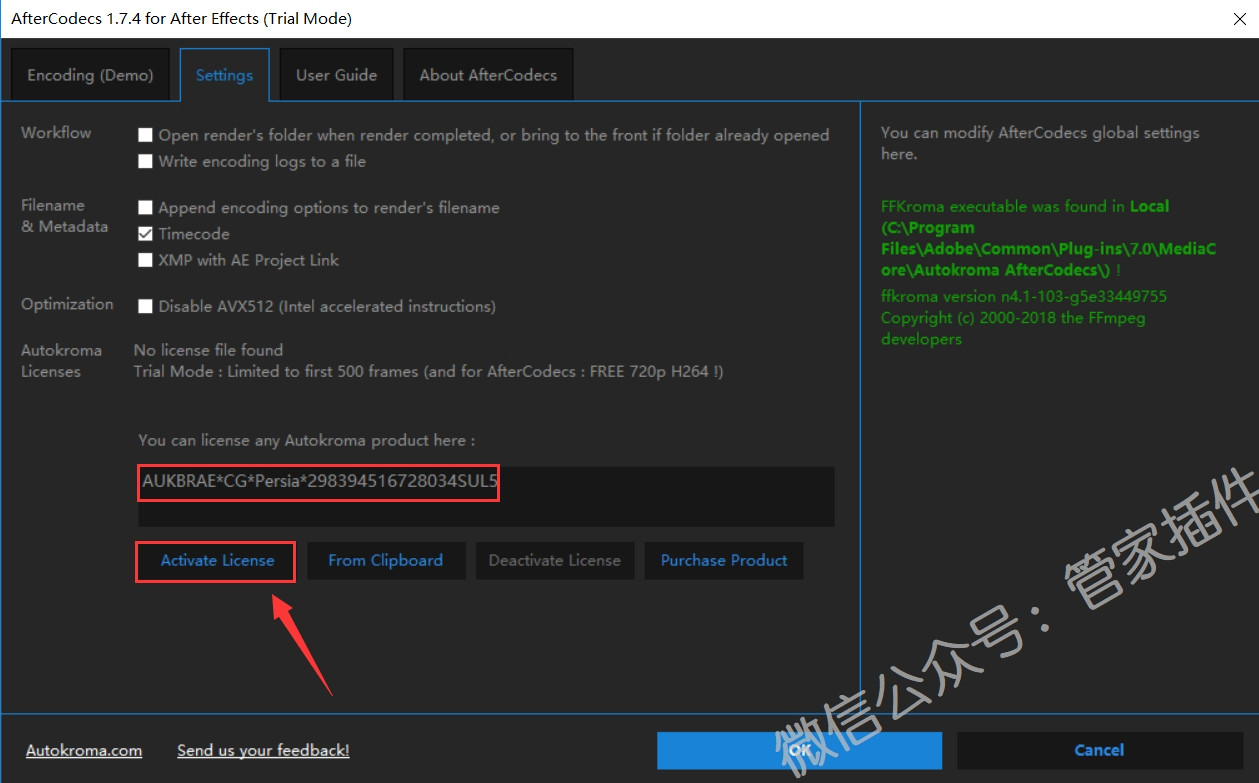Enable Open render's folder when completed
1259x783 pixels.
point(146,135)
